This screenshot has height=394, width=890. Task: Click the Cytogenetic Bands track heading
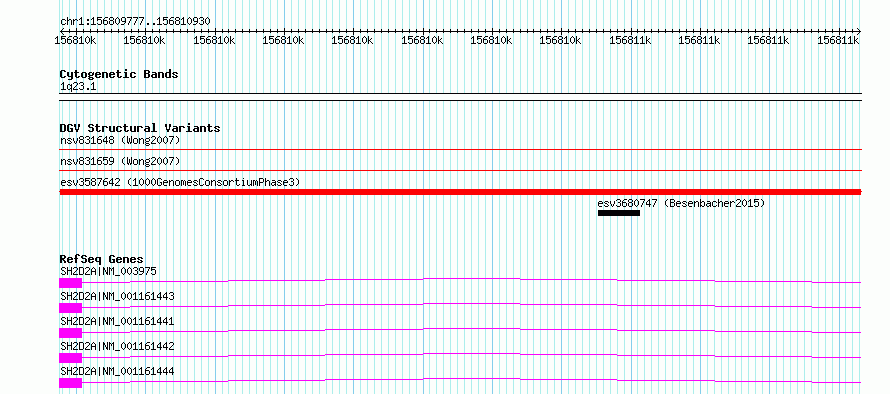[119, 74]
